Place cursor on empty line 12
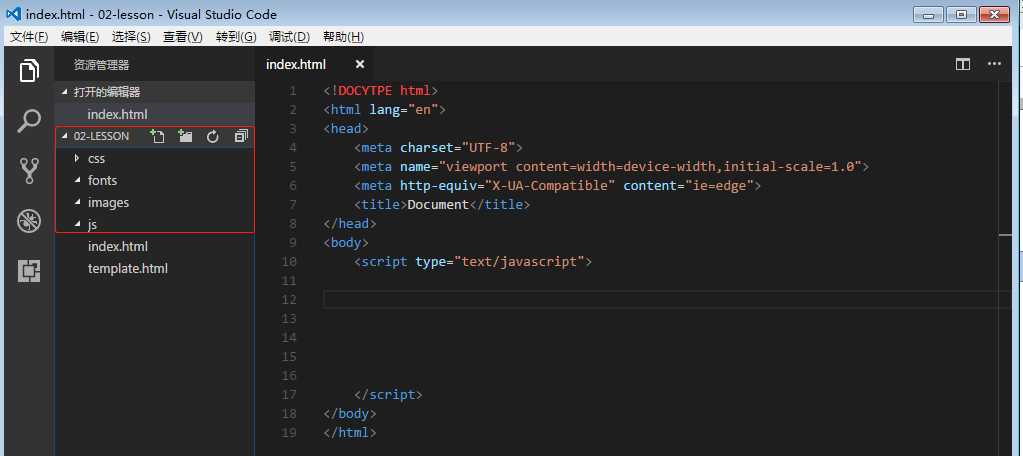The height and width of the screenshot is (456, 1023). coord(665,299)
